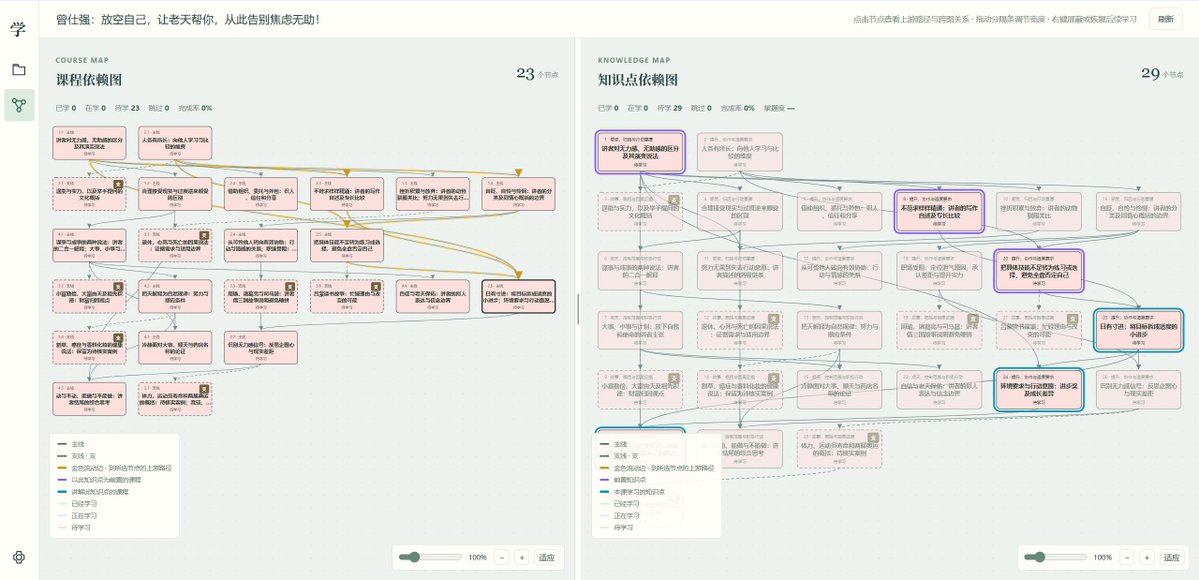The width and height of the screenshot is (1199, 580).
Task: Click the badge icon on knowledge map node 体力、运动员寿命
Action: pyautogui.click(x=872, y=437)
